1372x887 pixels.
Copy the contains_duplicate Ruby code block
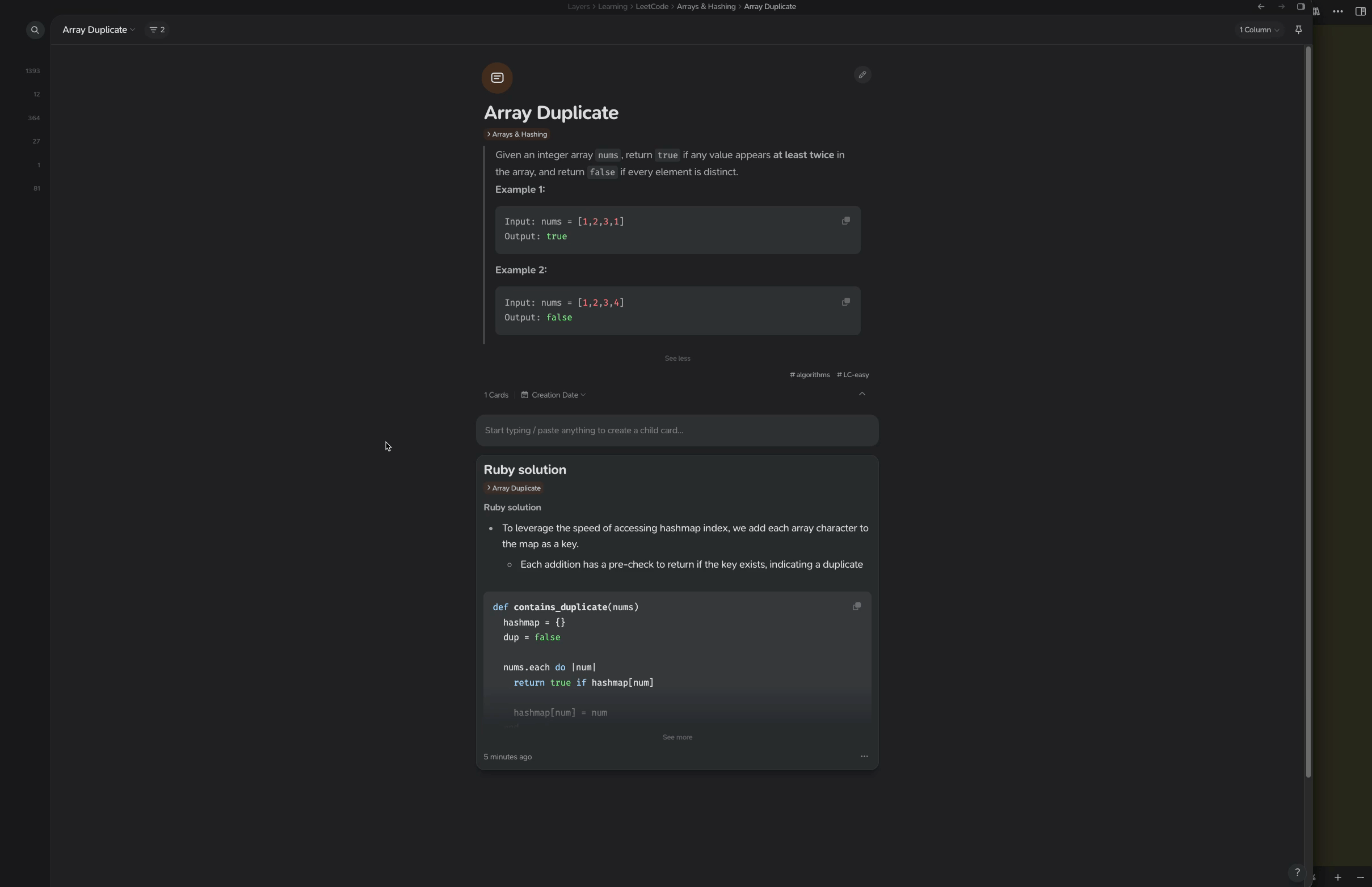[857, 606]
